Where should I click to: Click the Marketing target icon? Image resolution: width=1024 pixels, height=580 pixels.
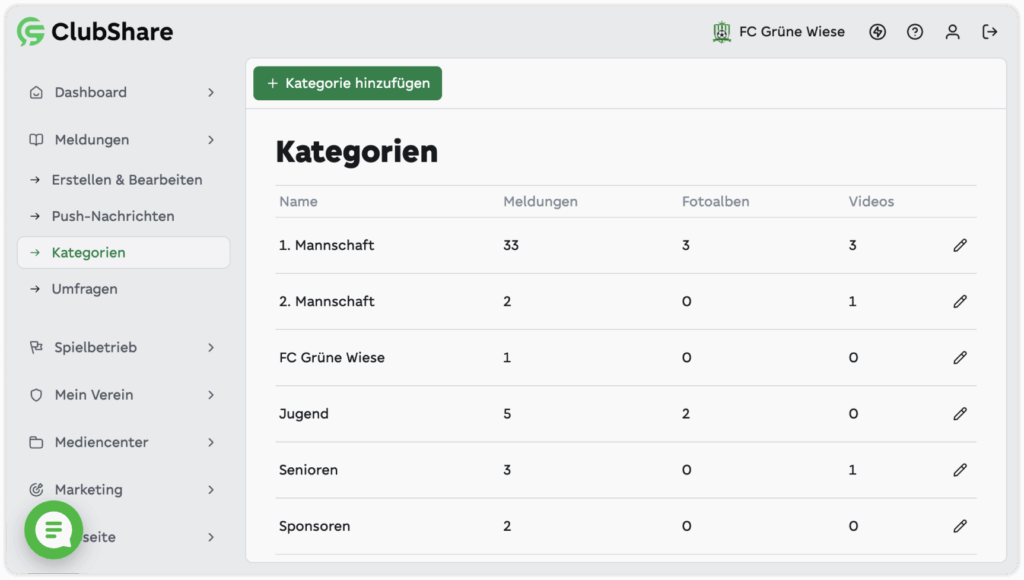(36, 489)
